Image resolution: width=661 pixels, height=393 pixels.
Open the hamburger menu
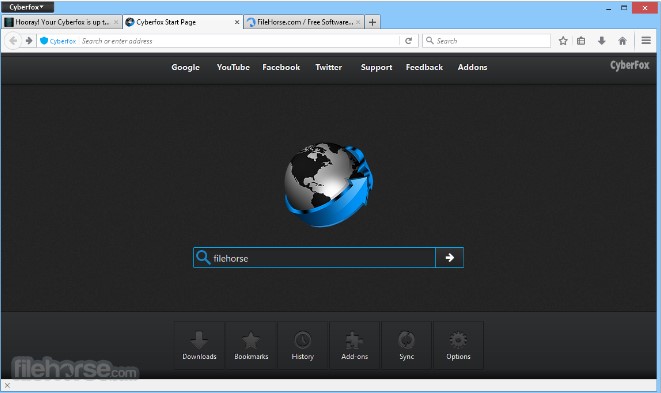point(646,40)
